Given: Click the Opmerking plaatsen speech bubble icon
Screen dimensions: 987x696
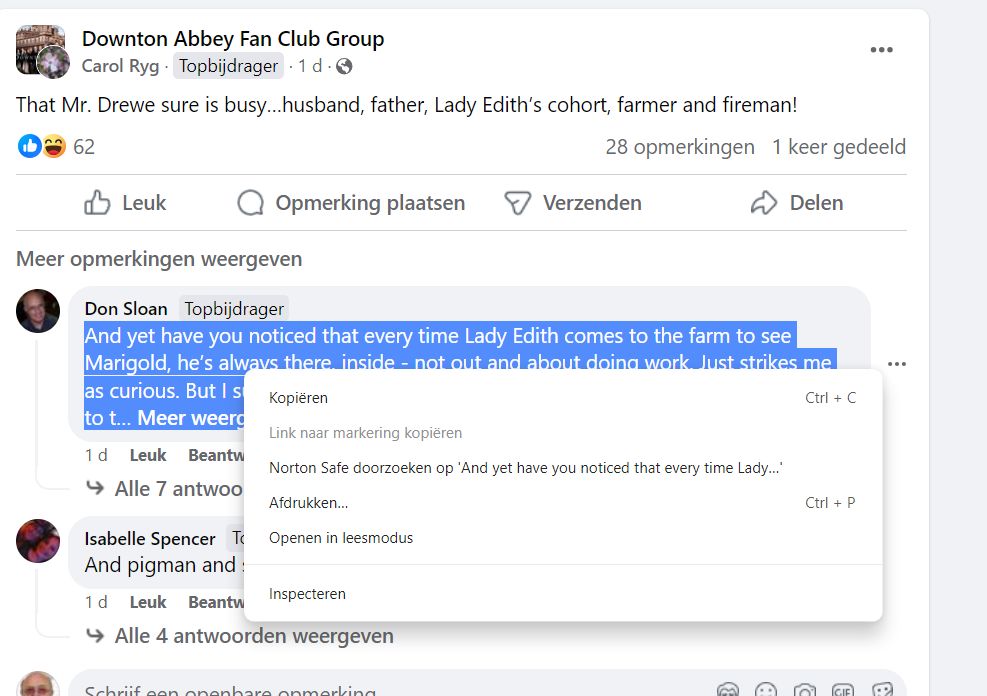Looking at the screenshot, I should 250,203.
